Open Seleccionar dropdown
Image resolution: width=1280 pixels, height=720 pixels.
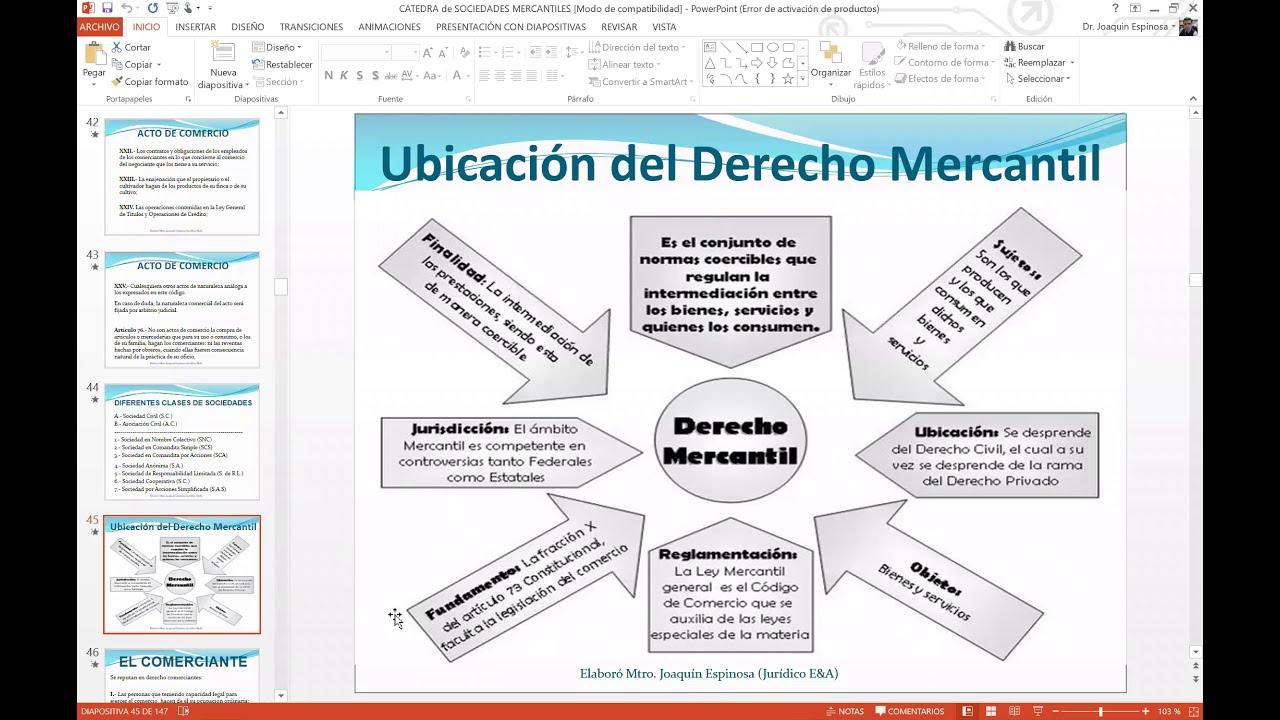pyautogui.click(x=1038, y=79)
